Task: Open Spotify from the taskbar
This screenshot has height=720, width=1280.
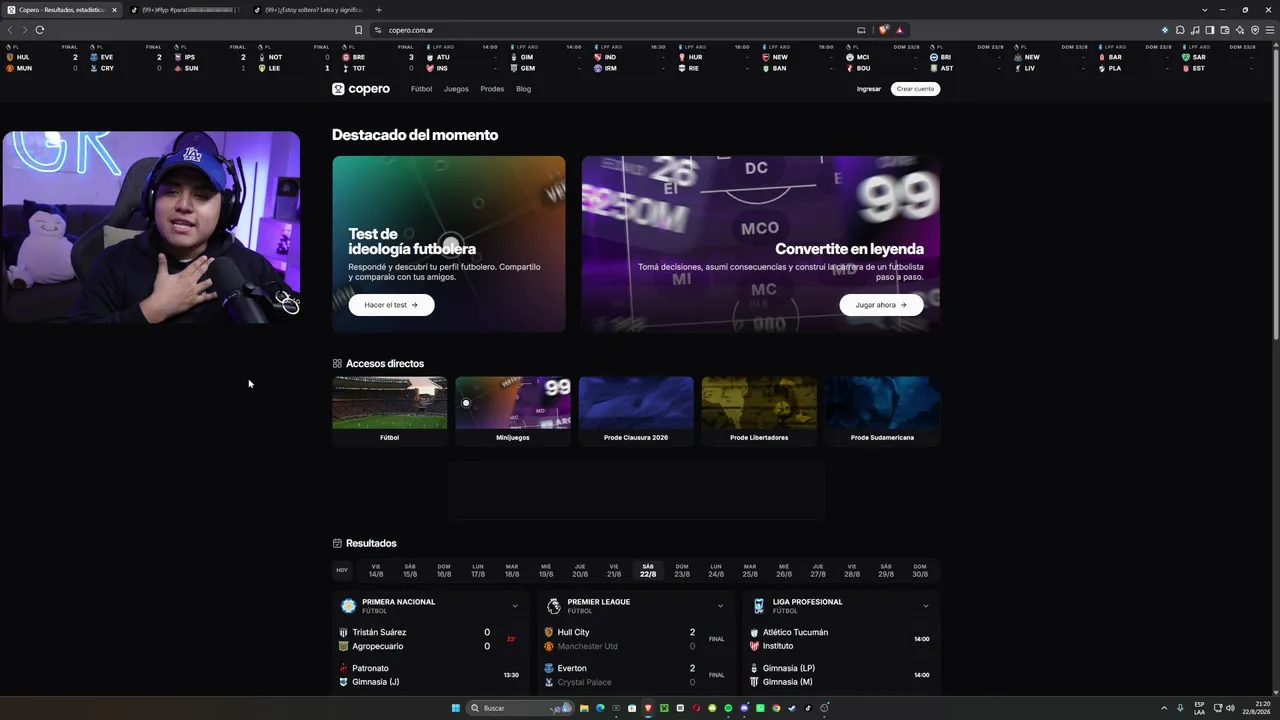Action: (x=728, y=708)
